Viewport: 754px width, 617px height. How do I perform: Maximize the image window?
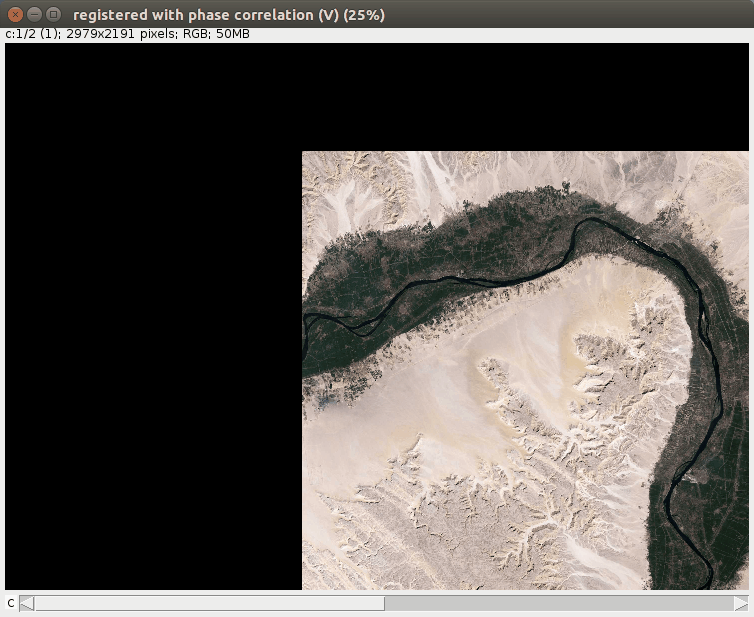53,15
